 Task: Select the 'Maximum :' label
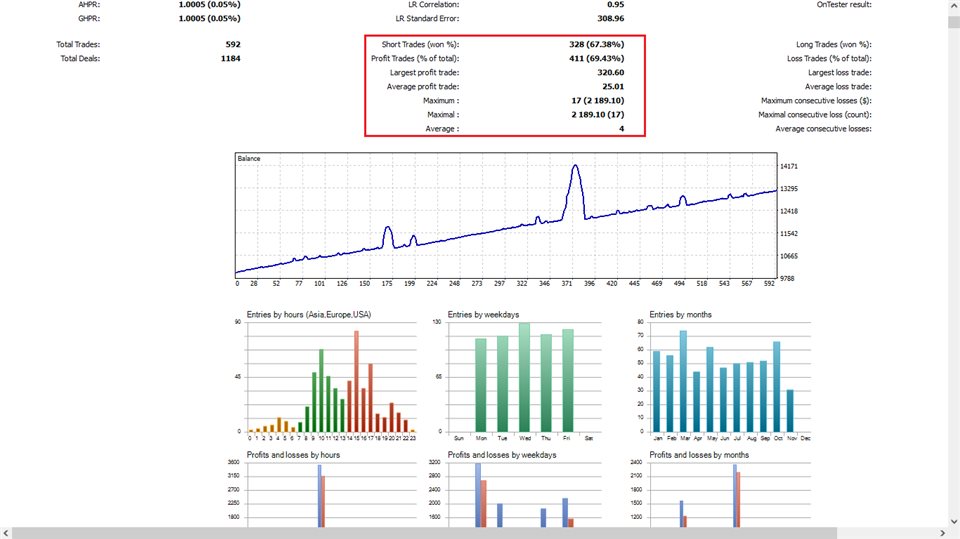(x=441, y=100)
